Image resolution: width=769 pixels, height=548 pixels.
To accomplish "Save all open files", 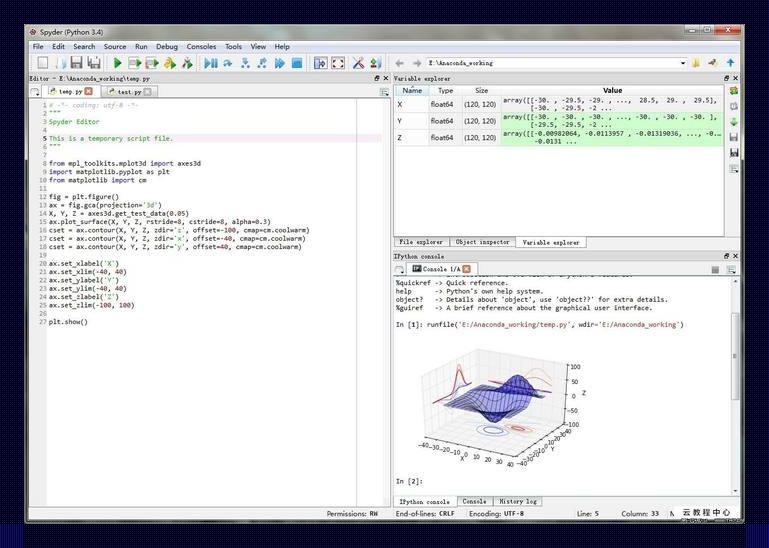I will pyautogui.click(x=93, y=63).
